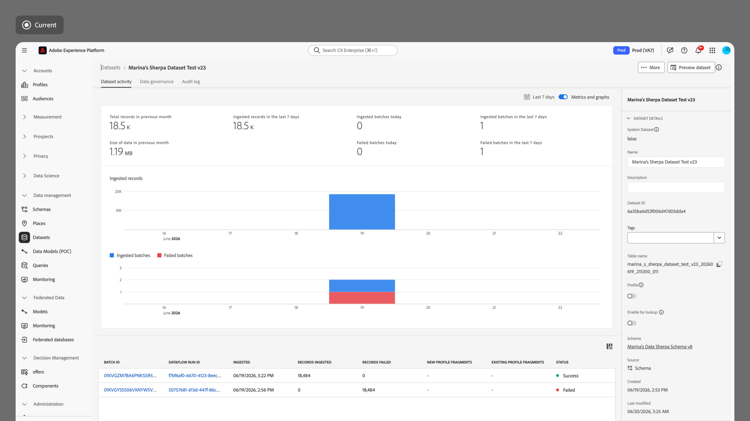Open the column settings icon above table

[609, 346]
